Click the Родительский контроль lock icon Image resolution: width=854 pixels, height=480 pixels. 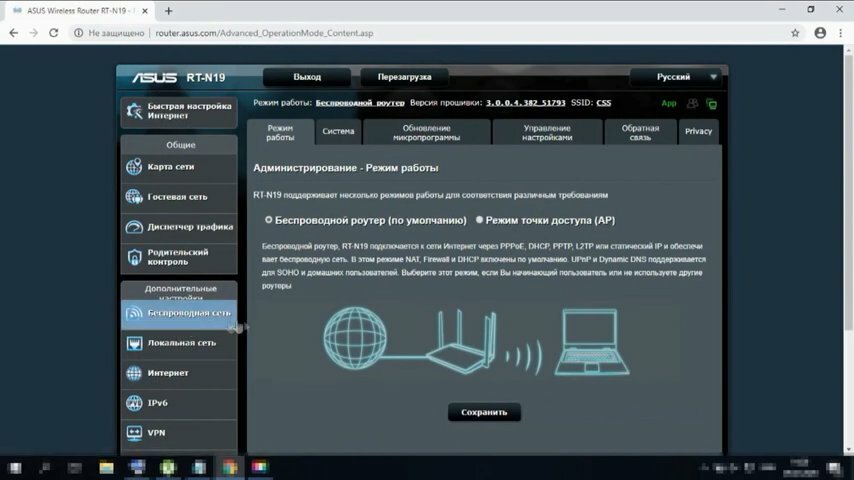tap(134, 257)
